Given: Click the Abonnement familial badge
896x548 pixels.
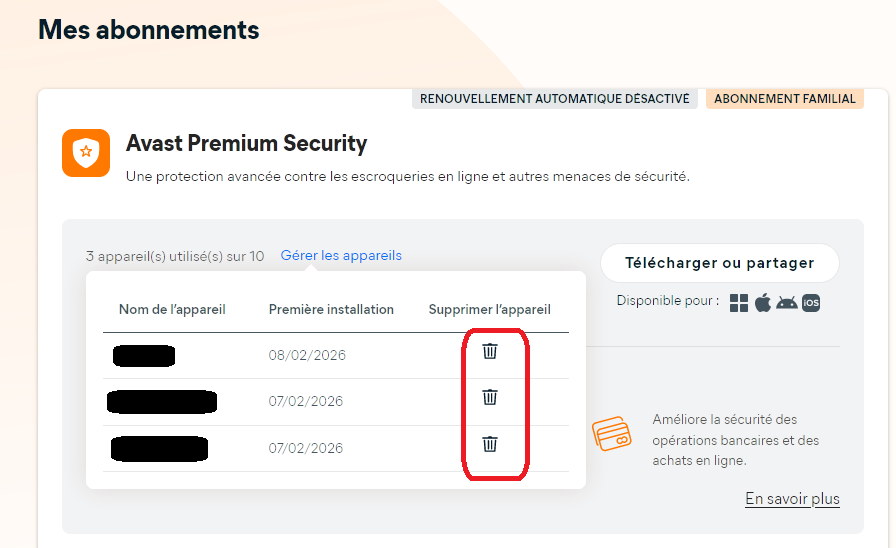Looking at the screenshot, I should coord(785,99).
